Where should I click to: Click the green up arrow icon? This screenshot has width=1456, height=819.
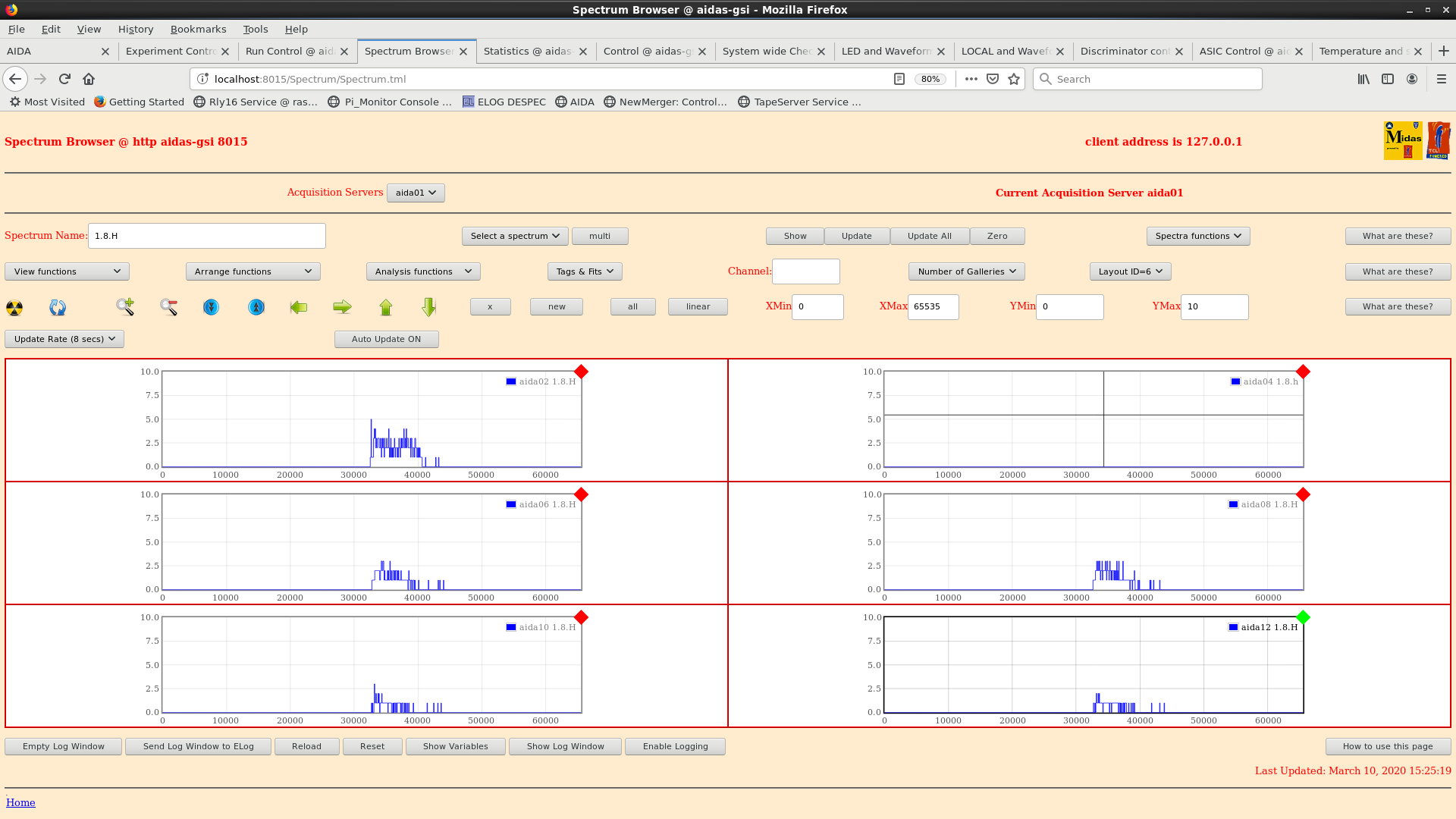386,307
